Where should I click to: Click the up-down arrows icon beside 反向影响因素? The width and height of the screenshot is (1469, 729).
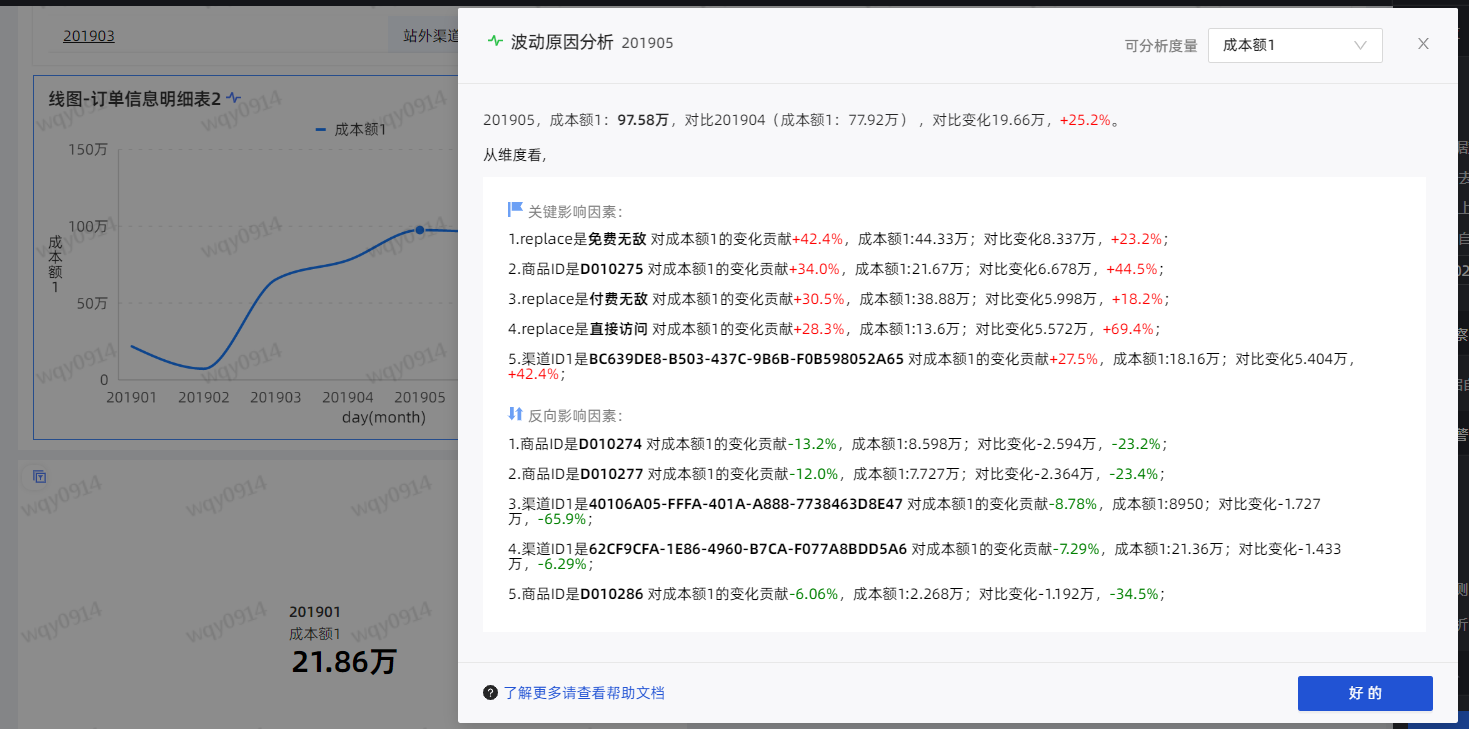[x=515, y=414]
